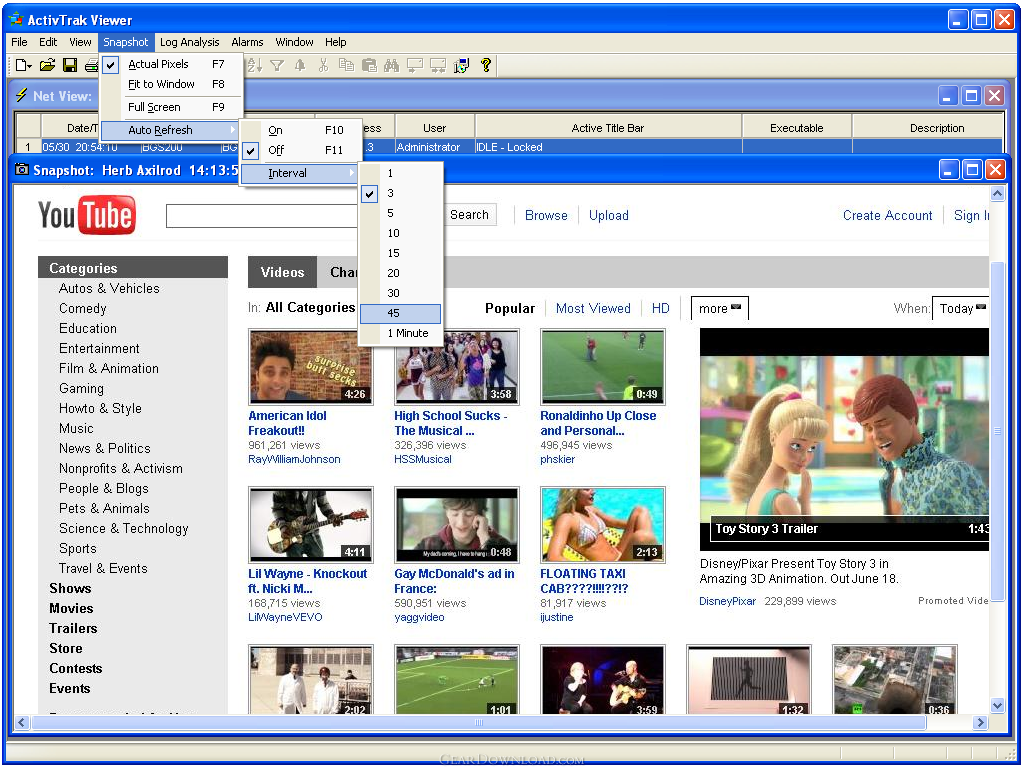This screenshot has width=1024, height=768.
Task: Click the double-arrow monitor toolbar icon
Action: [x=438, y=65]
